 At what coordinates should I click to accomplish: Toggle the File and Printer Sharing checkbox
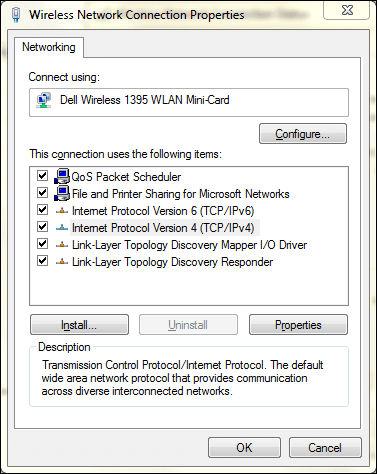(x=42, y=192)
